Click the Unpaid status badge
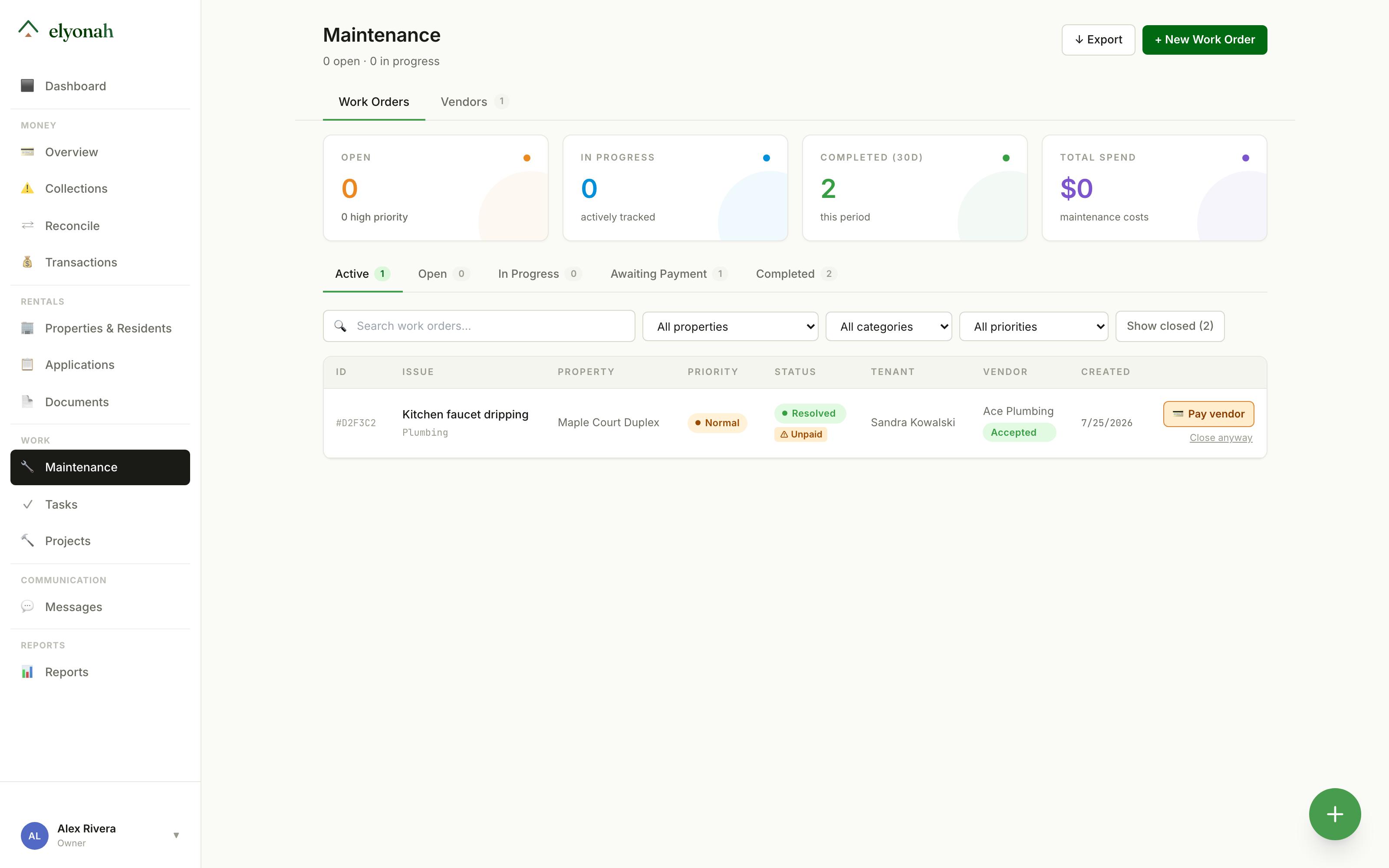Screen dimensions: 1389x868 [x=801, y=434]
